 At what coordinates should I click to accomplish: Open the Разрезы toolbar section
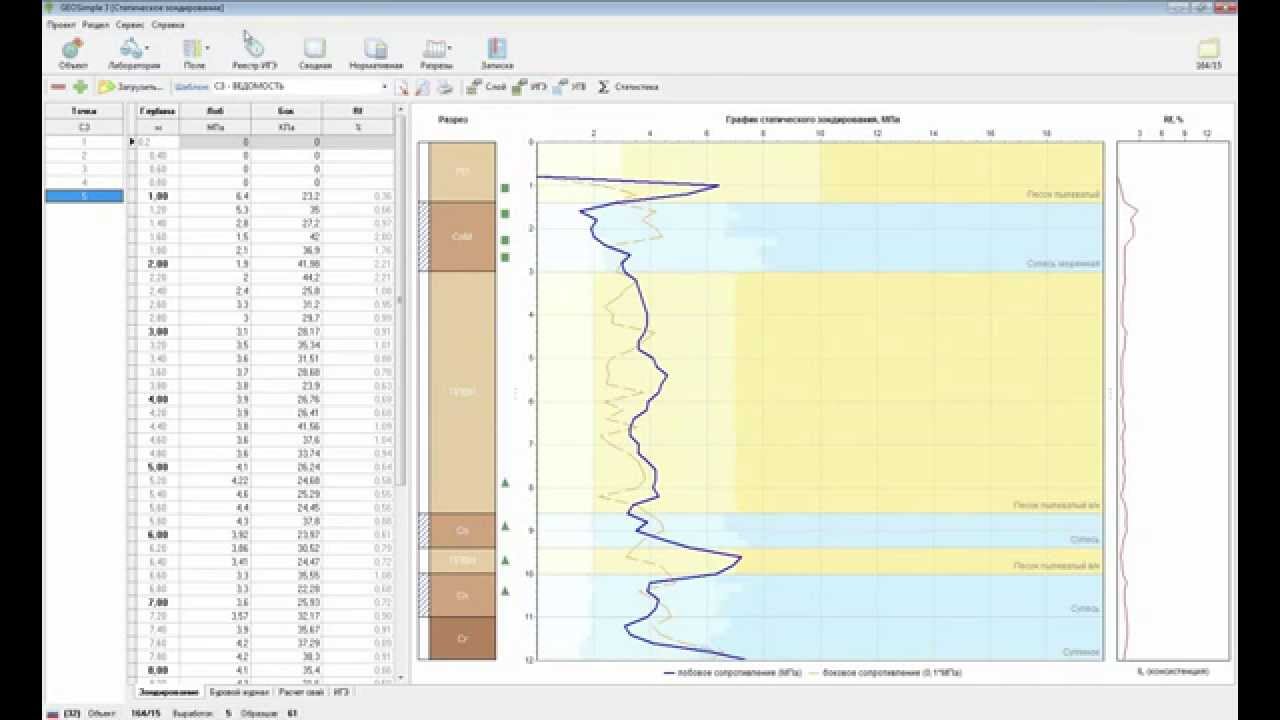point(436,52)
